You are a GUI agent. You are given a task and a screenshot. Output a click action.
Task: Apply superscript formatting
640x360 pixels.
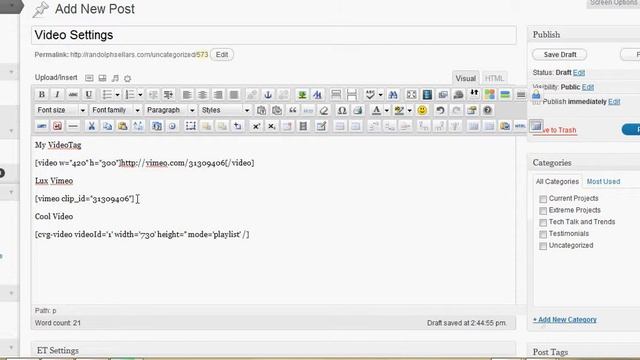click(256, 126)
